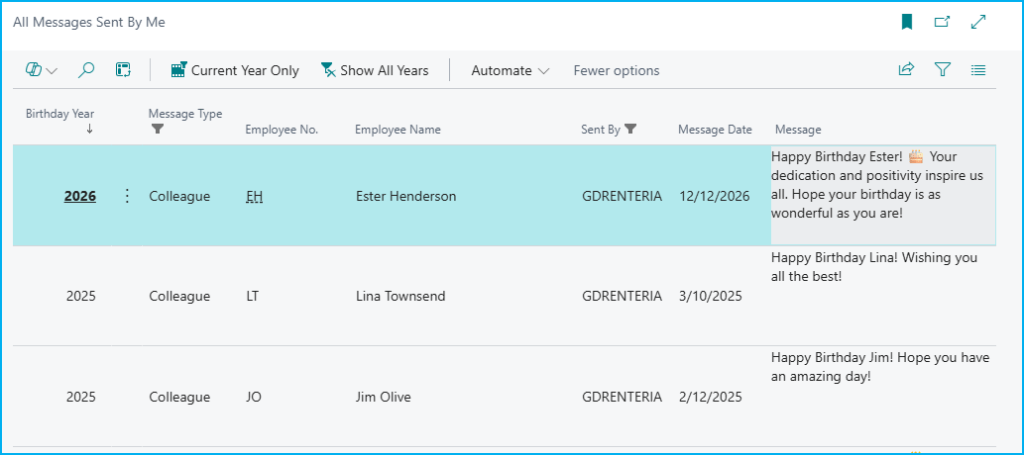Click the bookmark icon in the header
Image resolution: width=1024 pixels, height=455 pixels.
[907, 22]
